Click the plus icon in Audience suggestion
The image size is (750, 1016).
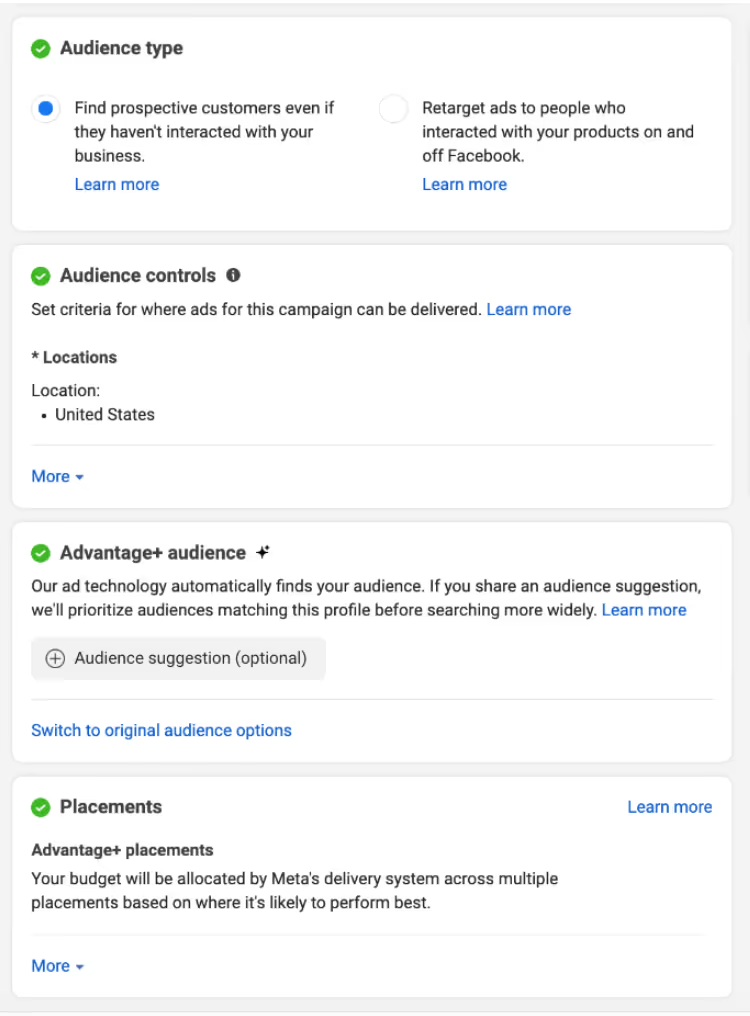(x=56, y=659)
